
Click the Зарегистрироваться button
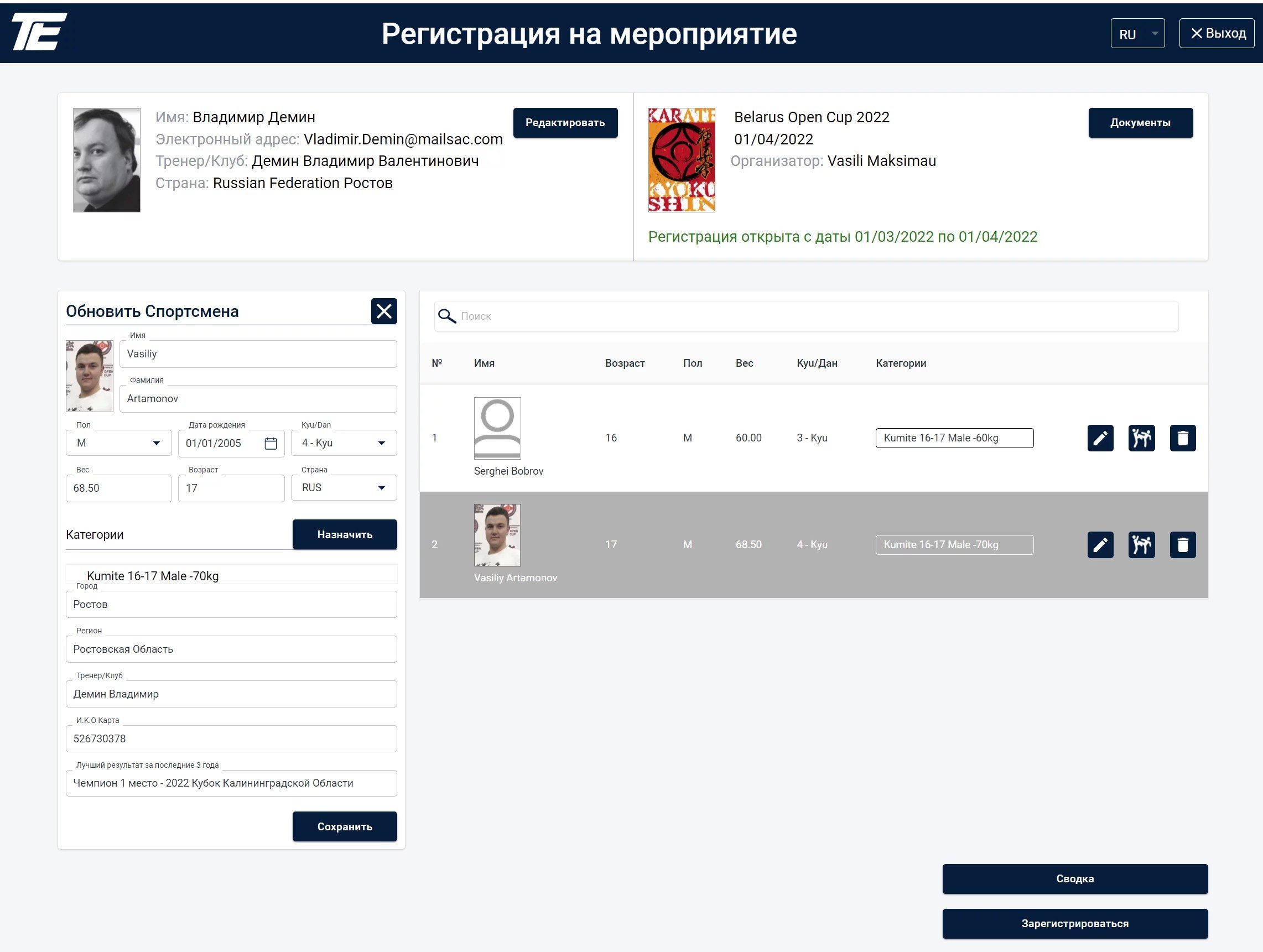tap(1074, 923)
